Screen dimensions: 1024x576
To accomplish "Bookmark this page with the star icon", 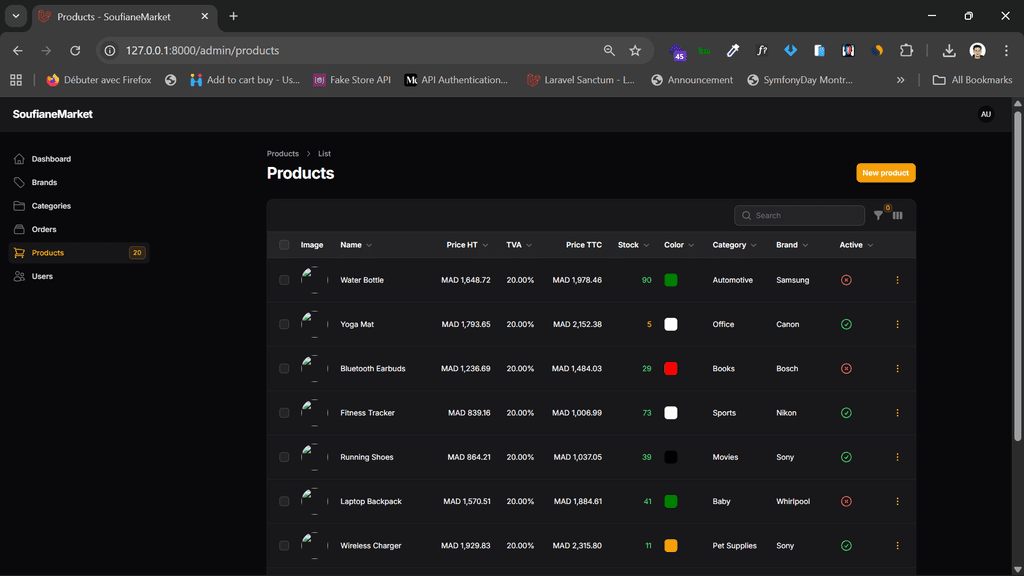I will tap(635, 50).
